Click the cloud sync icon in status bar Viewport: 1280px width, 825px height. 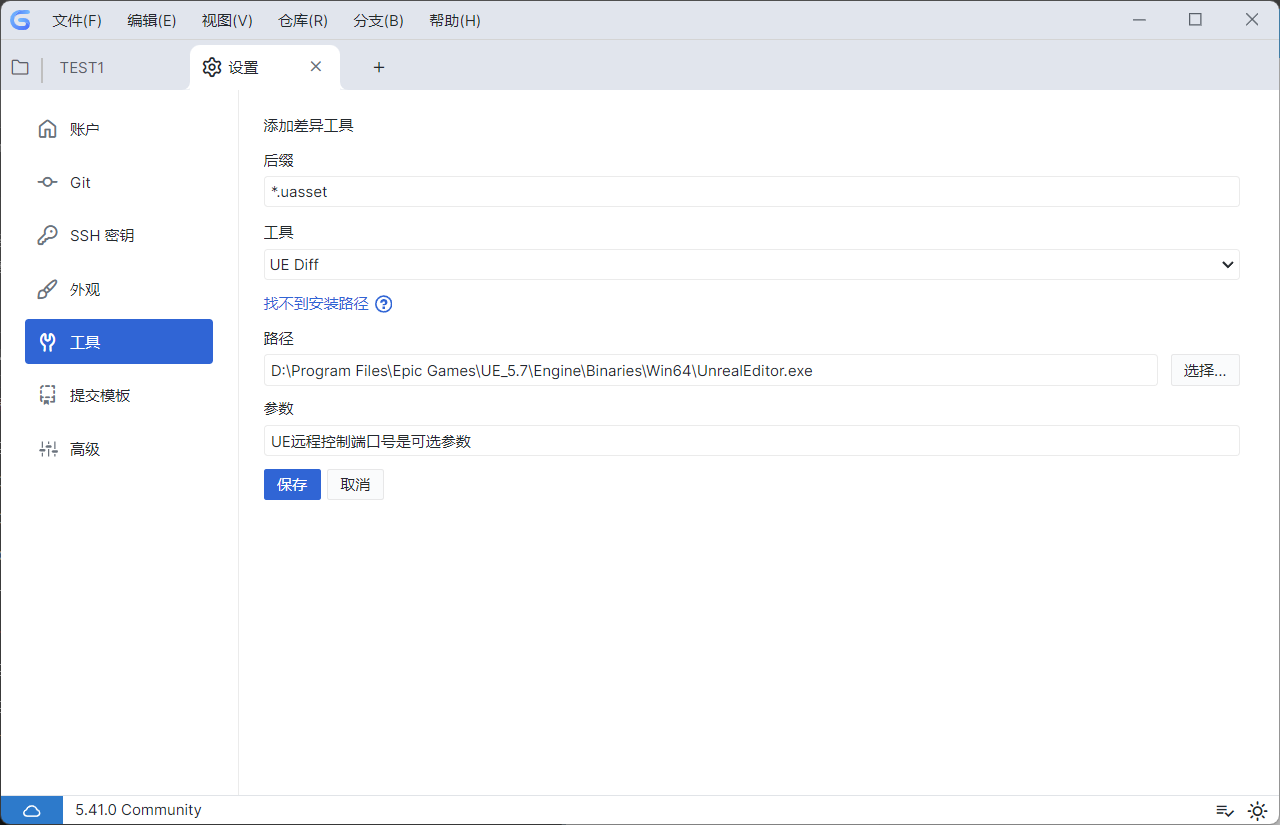pos(31,810)
